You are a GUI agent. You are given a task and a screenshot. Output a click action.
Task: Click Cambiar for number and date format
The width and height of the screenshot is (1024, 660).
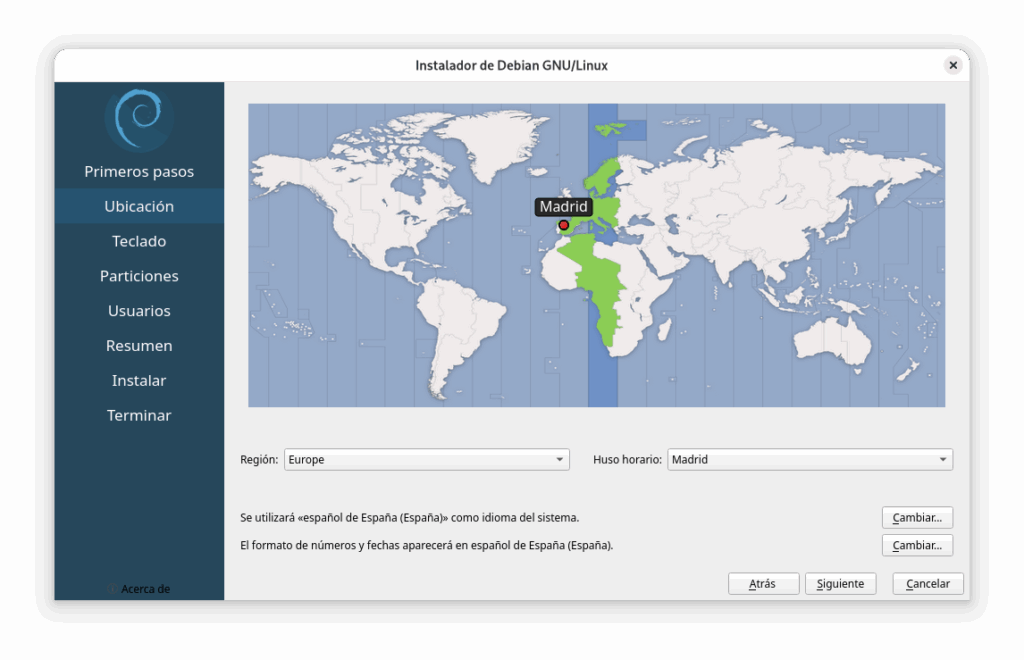coord(917,545)
